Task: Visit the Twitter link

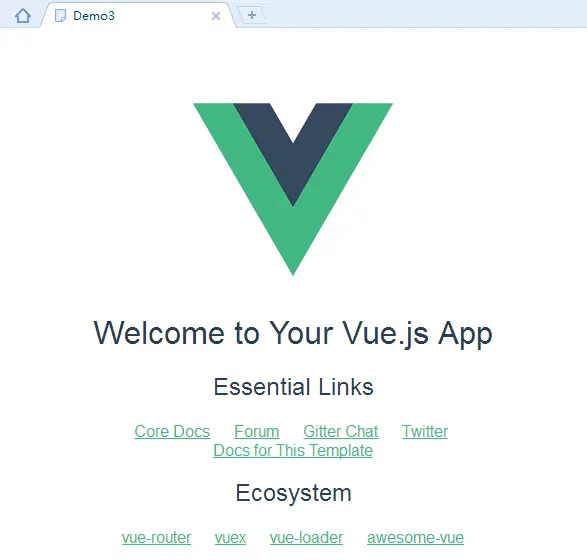Action: pyautogui.click(x=425, y=431)
